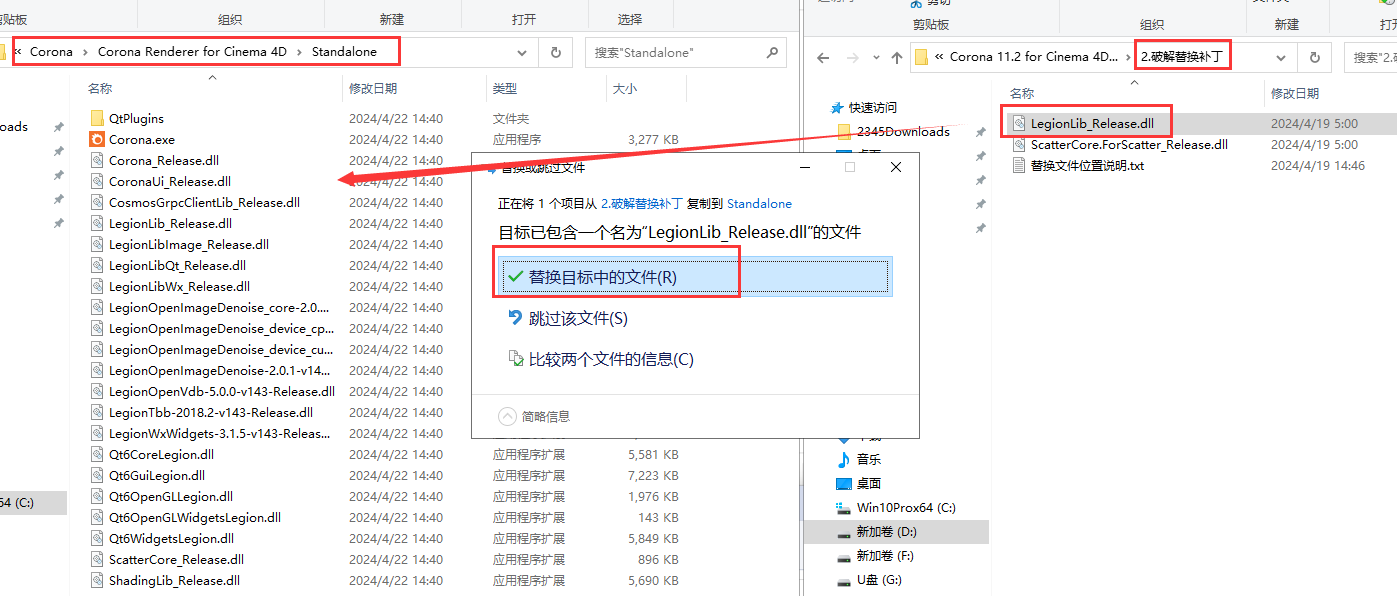
Task: Select Qt6OpenGLWidgetsLegion.dll file name
Action: [195, 517]
